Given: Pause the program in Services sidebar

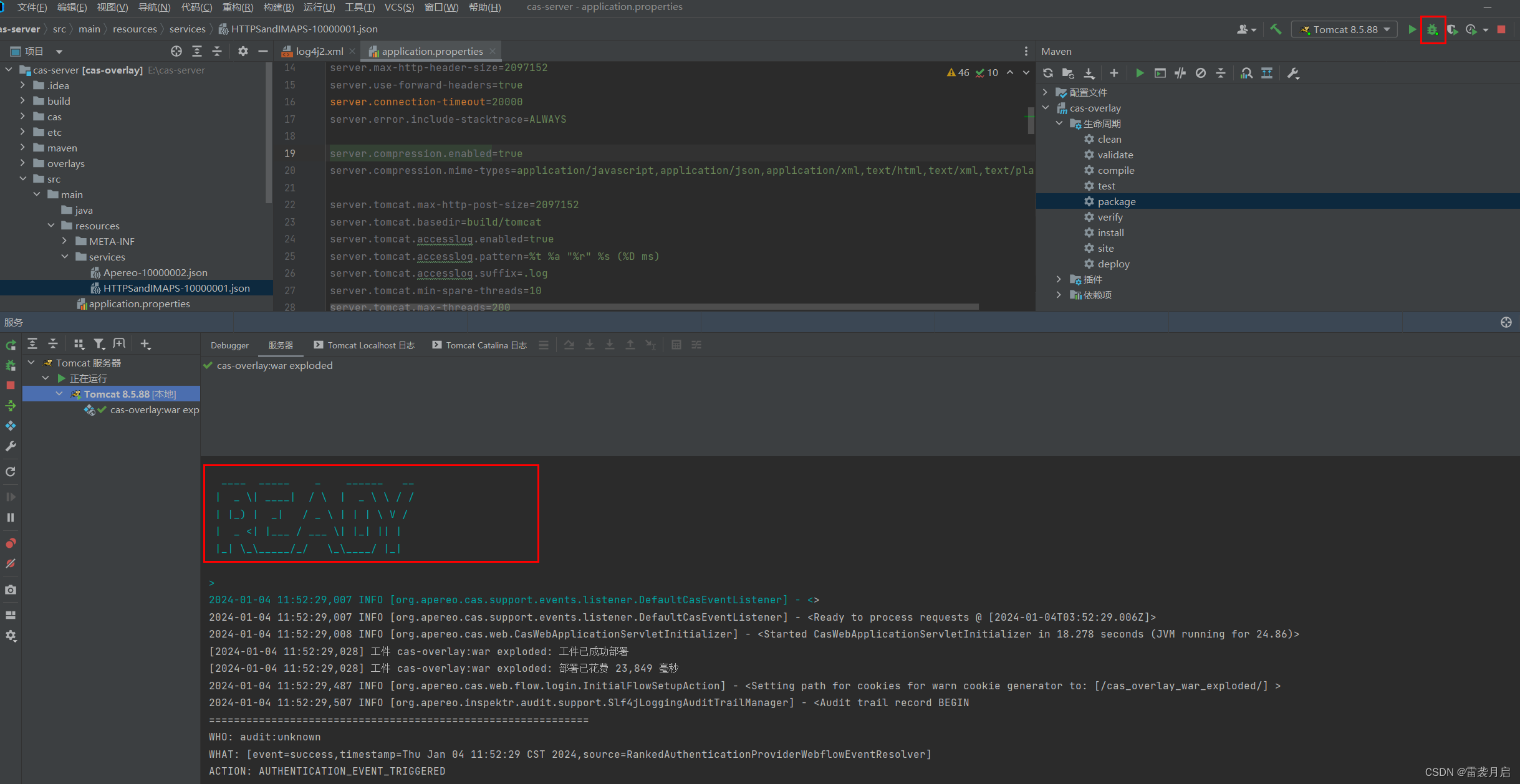Looking at the screenshot, I should (x=11, y=518).
